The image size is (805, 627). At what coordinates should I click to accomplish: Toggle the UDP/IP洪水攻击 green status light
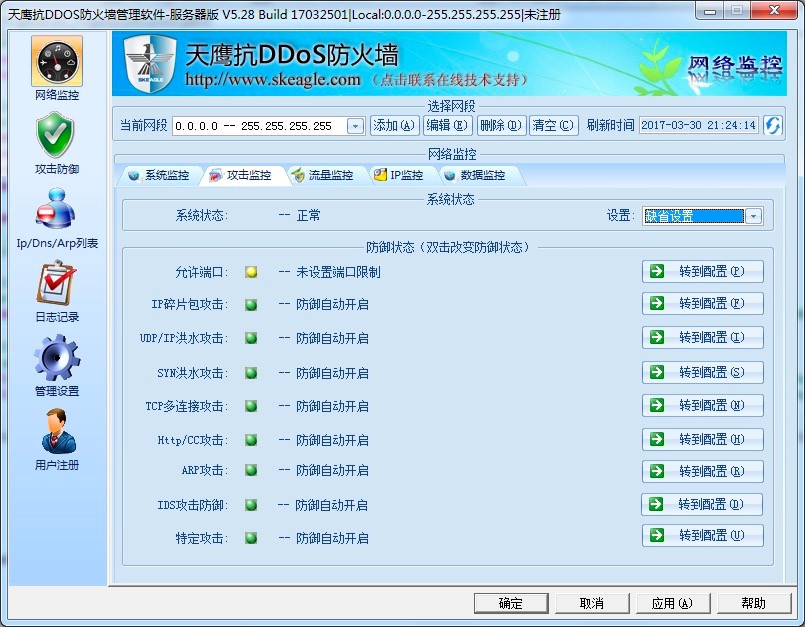pos(251,338)
